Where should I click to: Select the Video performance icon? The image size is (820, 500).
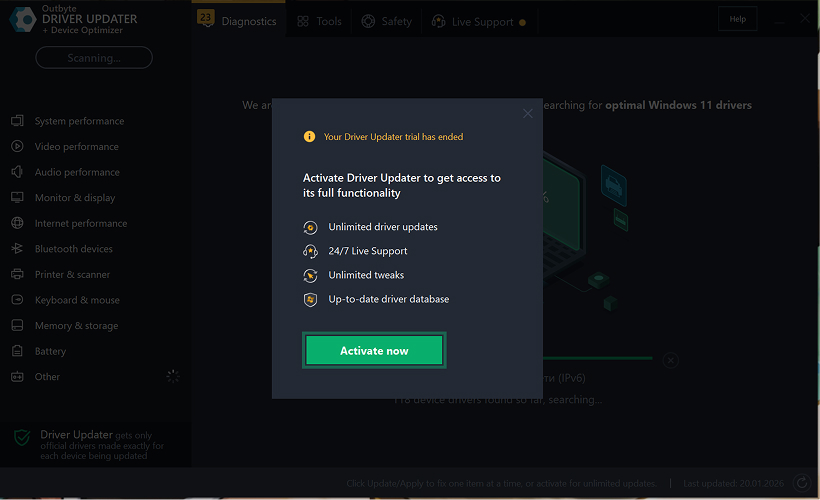(17, 146)
